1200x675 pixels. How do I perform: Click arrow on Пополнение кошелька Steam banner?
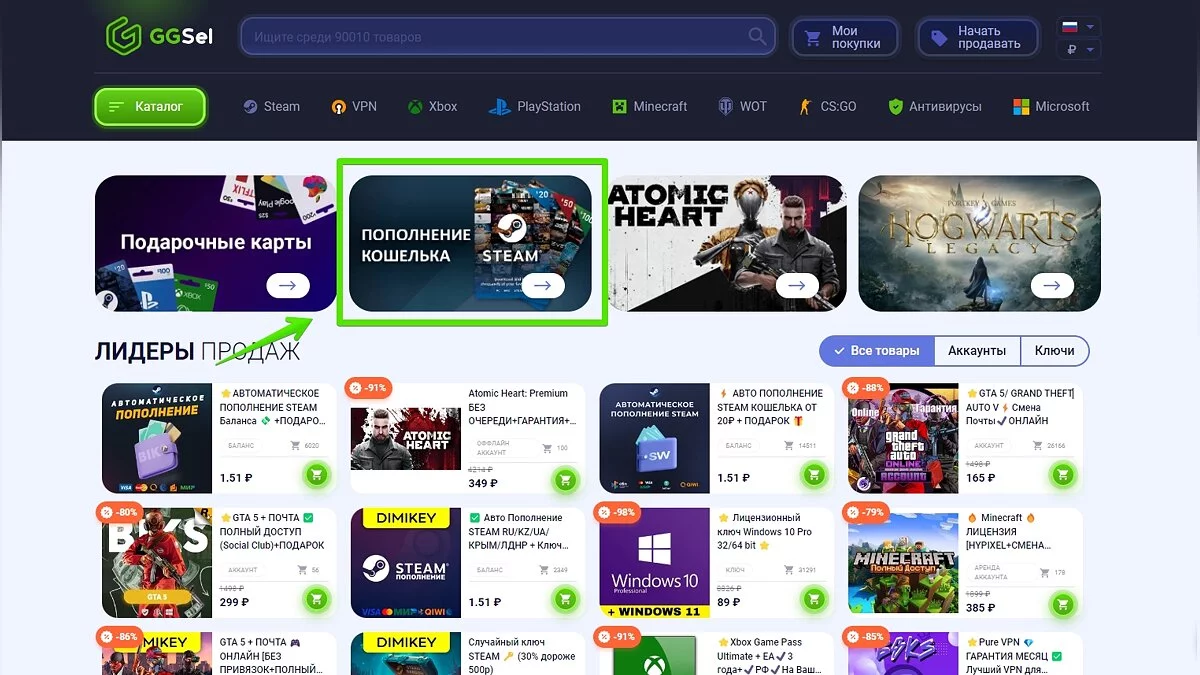pyautogui.click(x=543, y=286)
